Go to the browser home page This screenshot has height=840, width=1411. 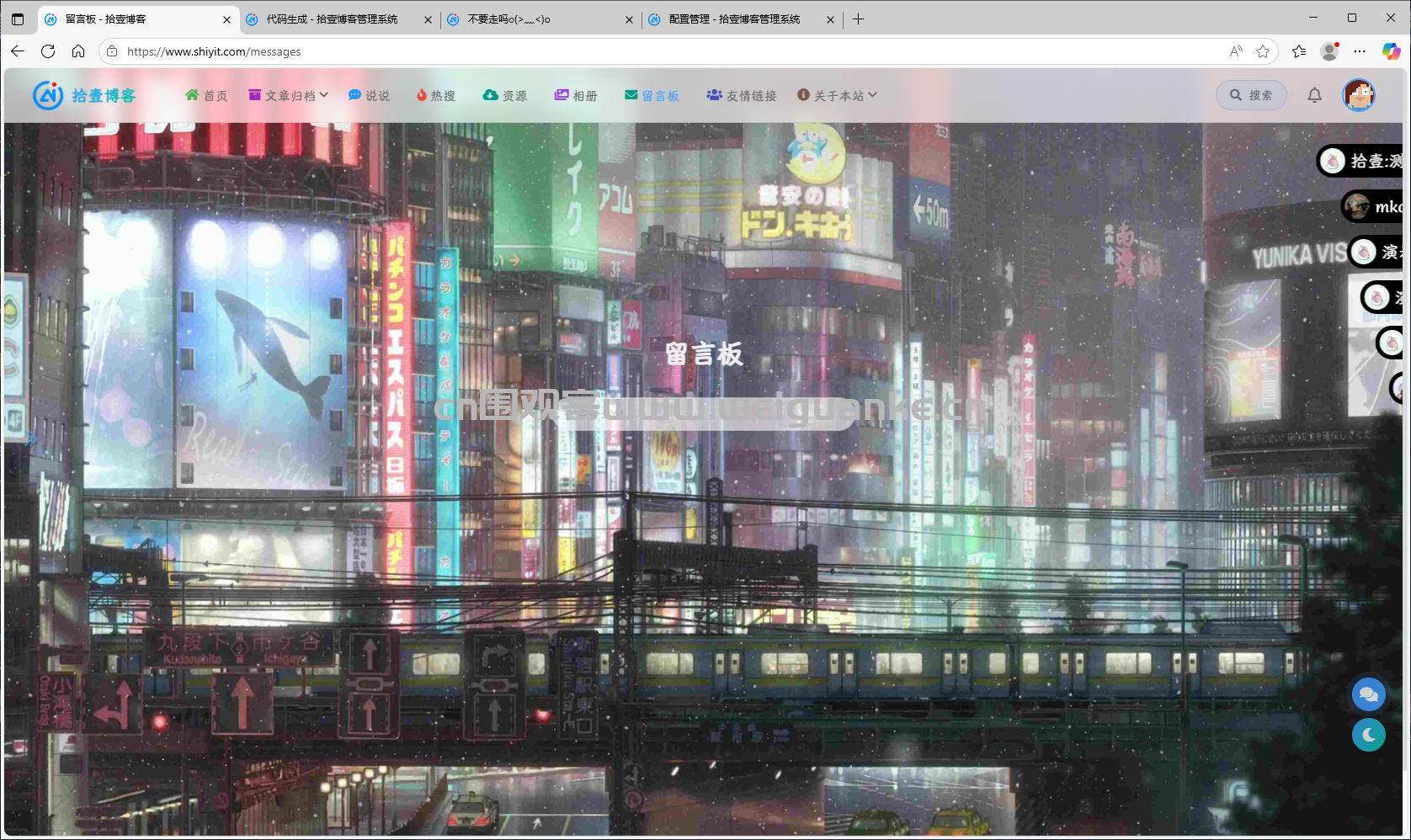[x=78, y=51]
